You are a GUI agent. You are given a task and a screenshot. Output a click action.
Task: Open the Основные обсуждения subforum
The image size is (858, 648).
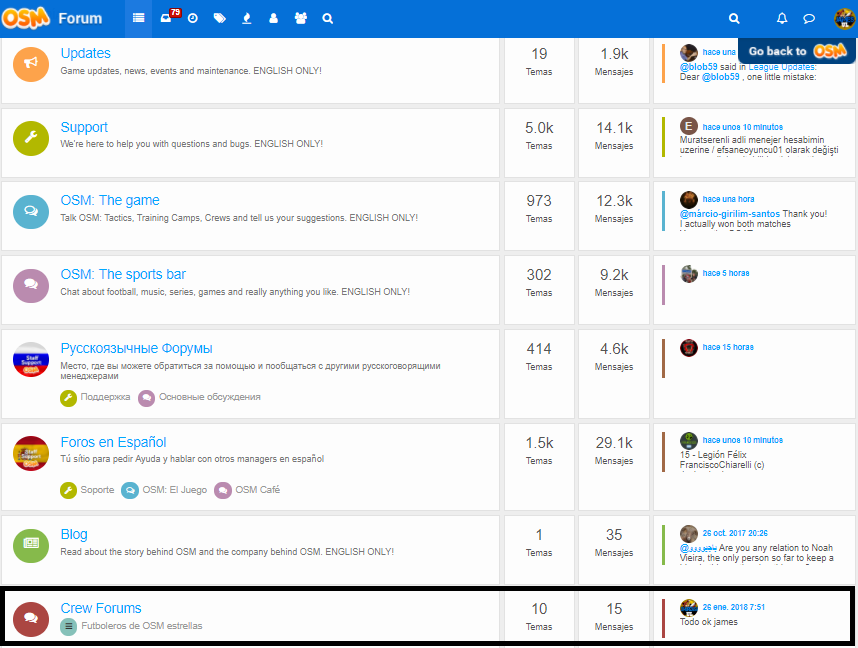[210, 397]
